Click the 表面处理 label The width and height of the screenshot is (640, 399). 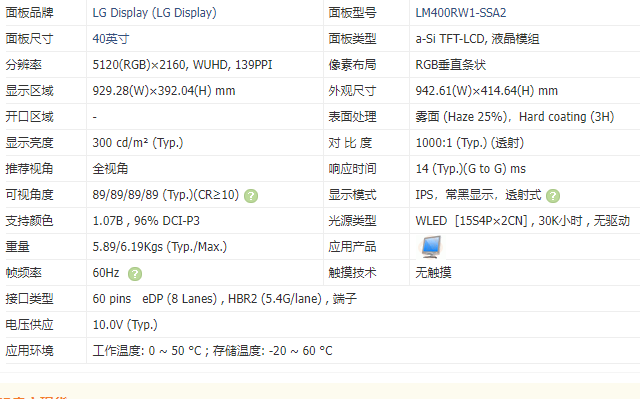tap(352, 117)
